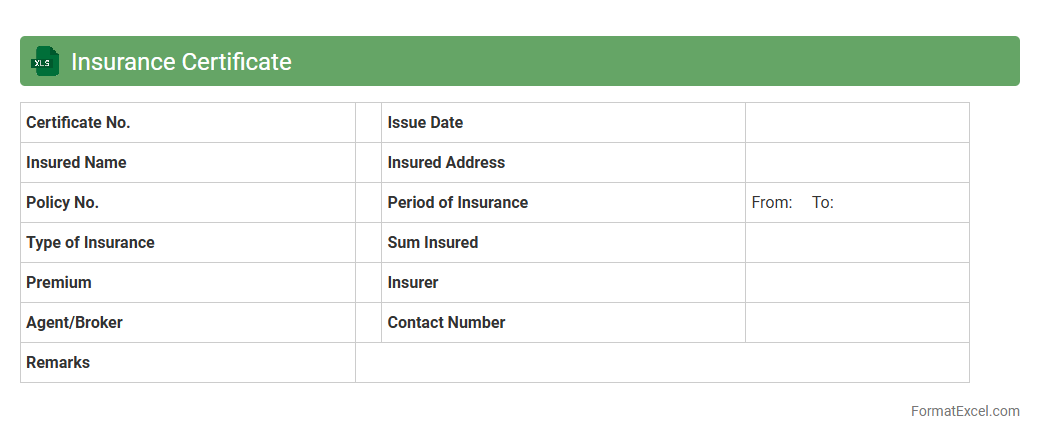
Task: Click the From: field in period cell
Action: [772, 203]
